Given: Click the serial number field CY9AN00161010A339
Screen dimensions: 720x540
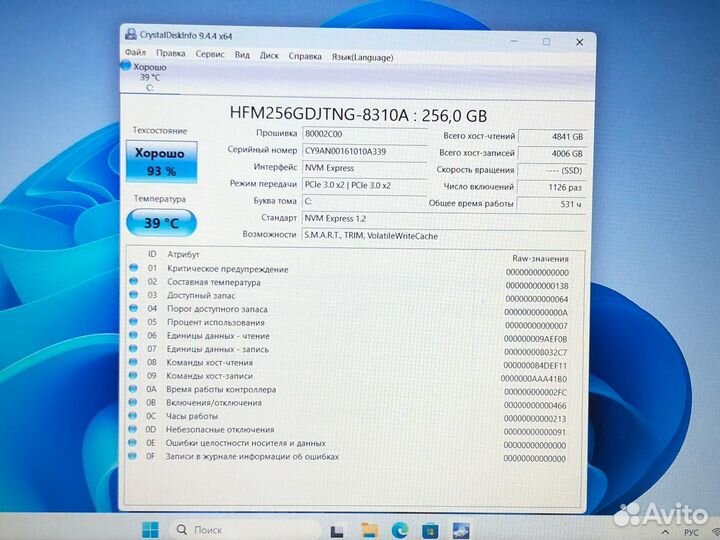Looking at the screenshot, I should [x=364, y=152].
